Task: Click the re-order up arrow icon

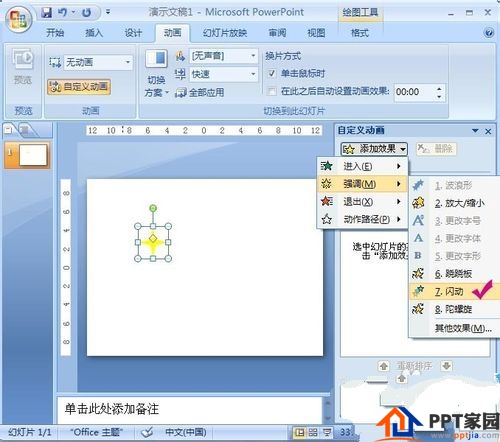Action: 384,366
